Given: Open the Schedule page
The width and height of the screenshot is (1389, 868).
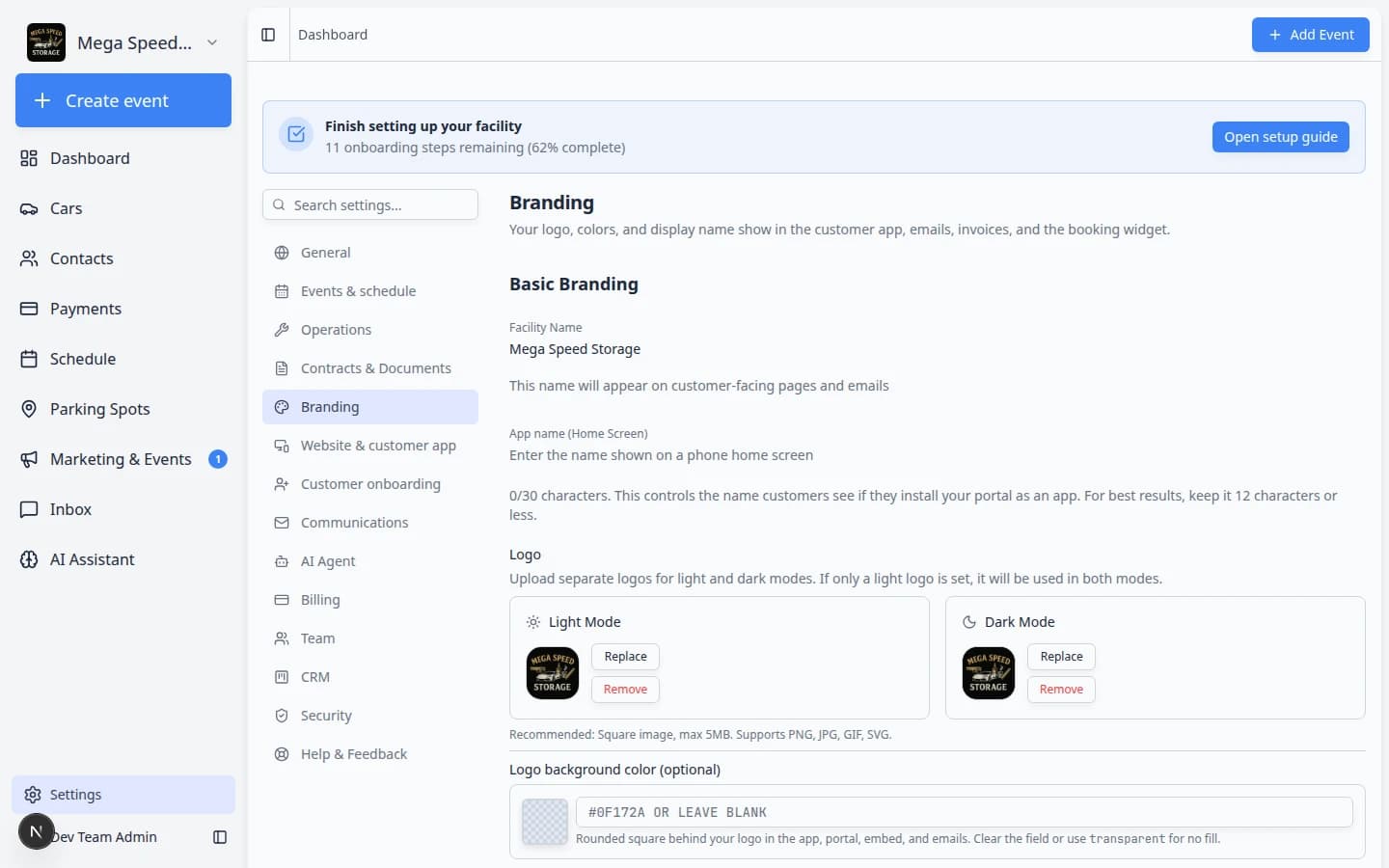Looking at the screenshot, I should 123,359.
